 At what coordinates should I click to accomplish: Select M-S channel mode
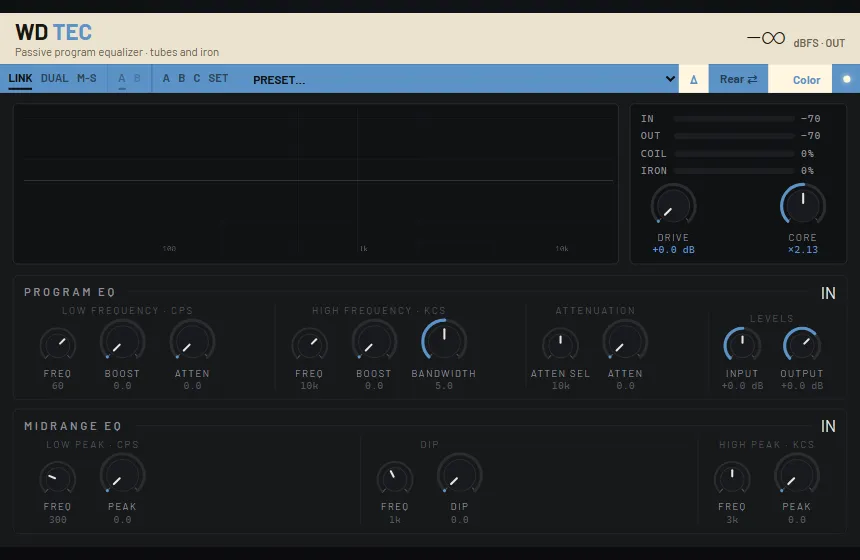click(87, 78)
